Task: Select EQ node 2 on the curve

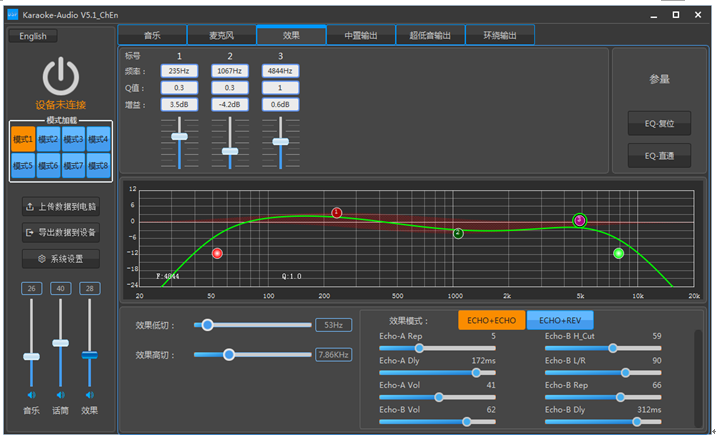Action: tap(458, 233)
